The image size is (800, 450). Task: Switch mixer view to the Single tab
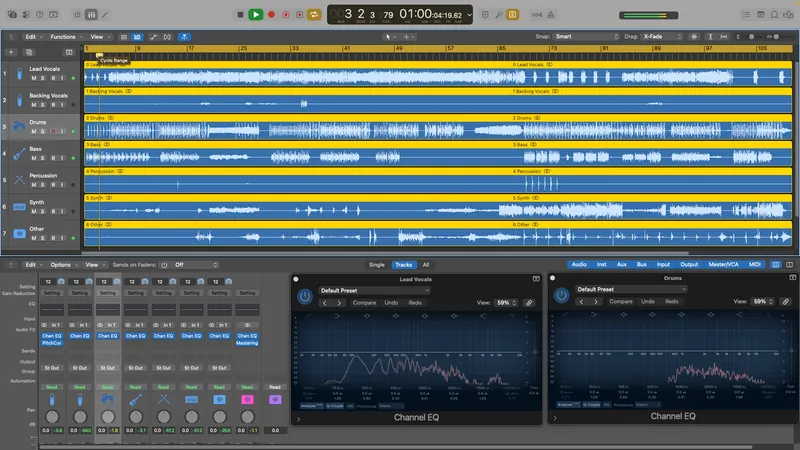(x=376, y=265)
